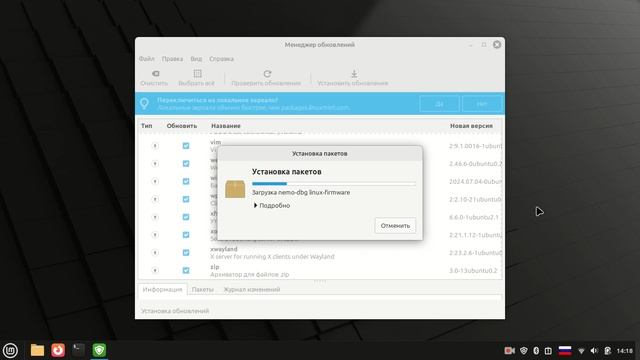Image resolution: width=640 pixels, height=360 pixels.
Task: Uncheck the checkbox in the 2024.07.04 row
Action: point(186,181)
